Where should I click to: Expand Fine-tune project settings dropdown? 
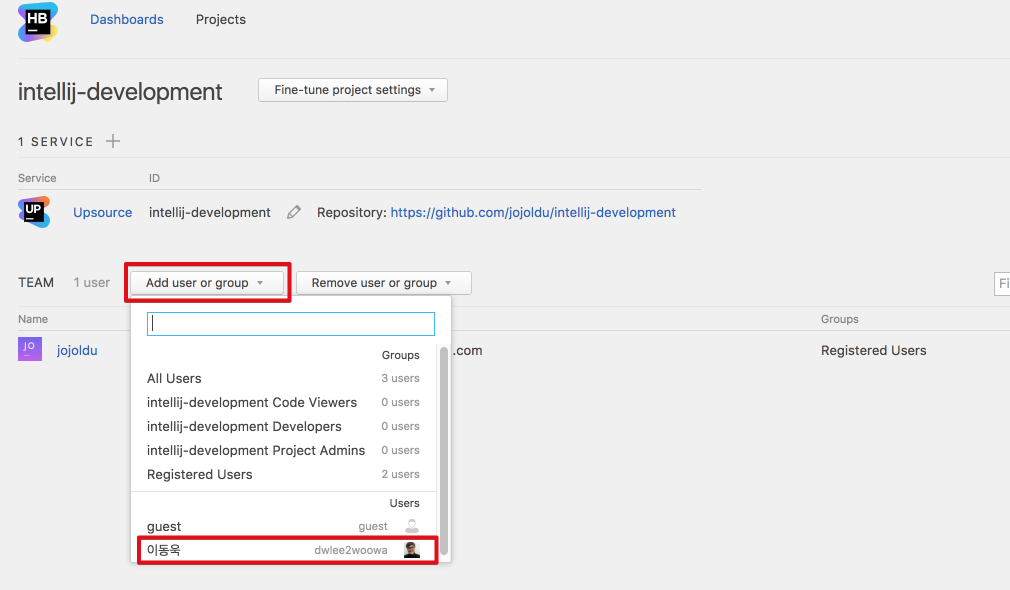click(x=353, y=90)
